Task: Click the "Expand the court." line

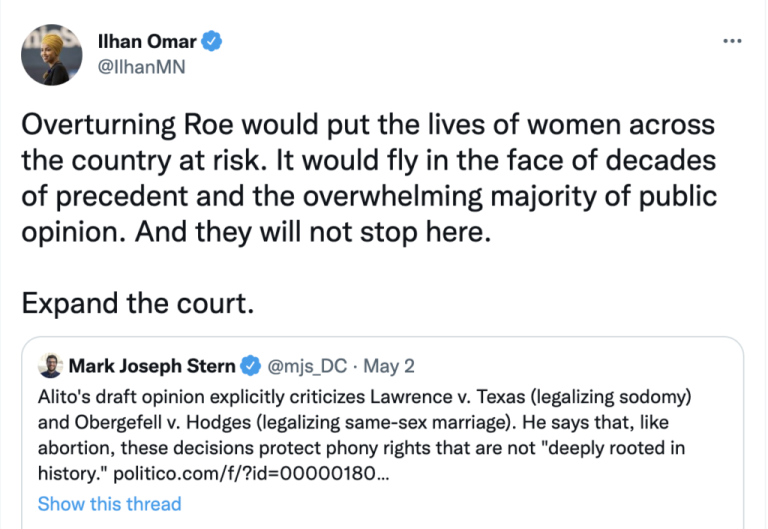Action: 137,301
